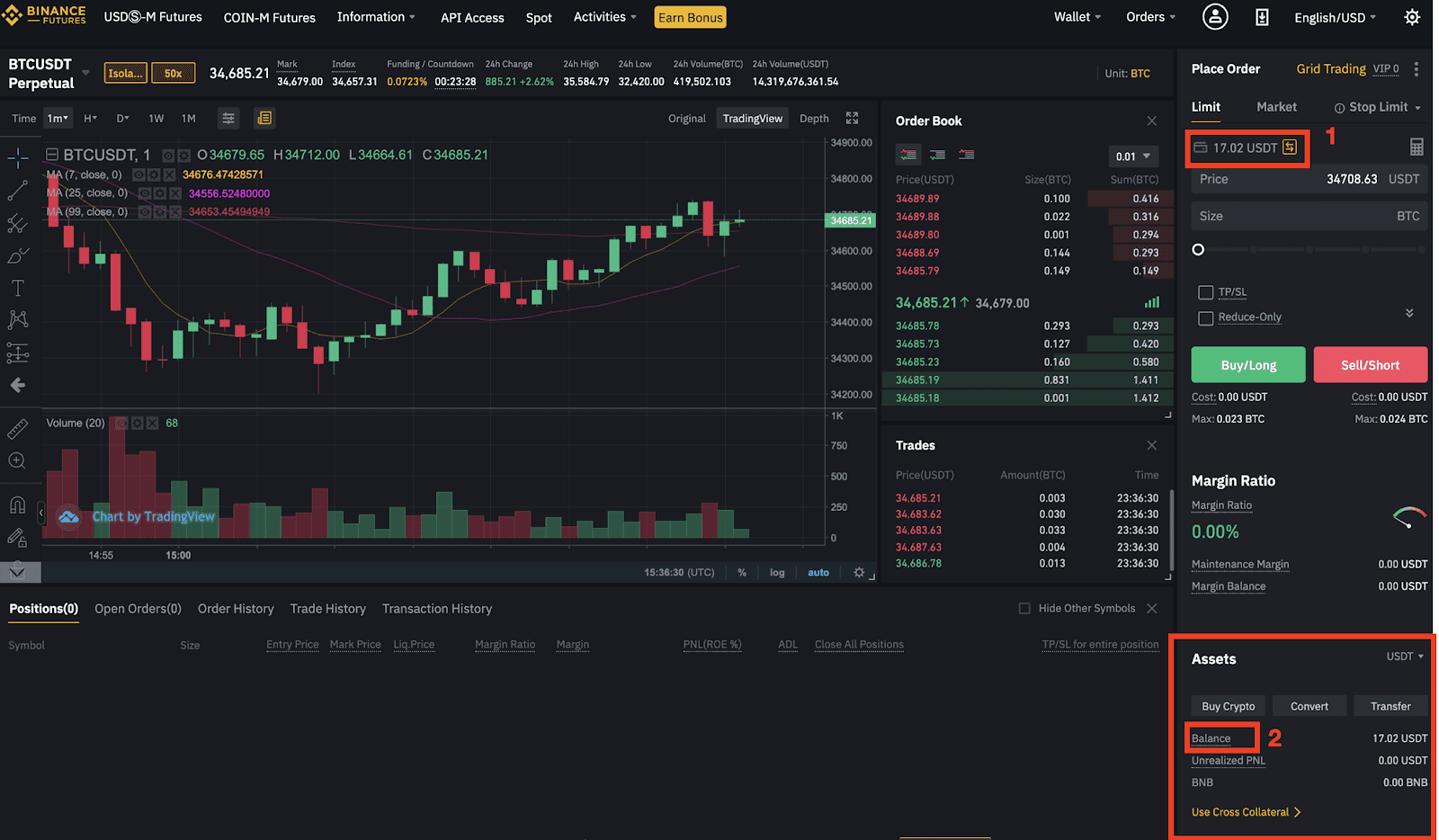Toggle chart fullscreen mode icon
The height and width of the screenshot is (840, 1439).
852,119
